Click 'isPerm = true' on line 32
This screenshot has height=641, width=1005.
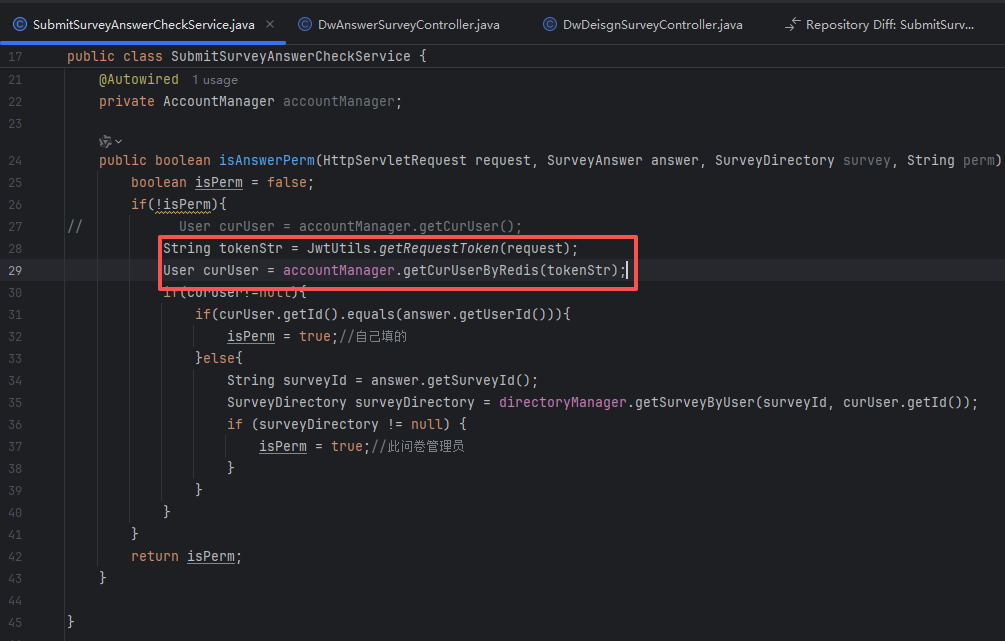pyautogui.click(x=279, y=336)
